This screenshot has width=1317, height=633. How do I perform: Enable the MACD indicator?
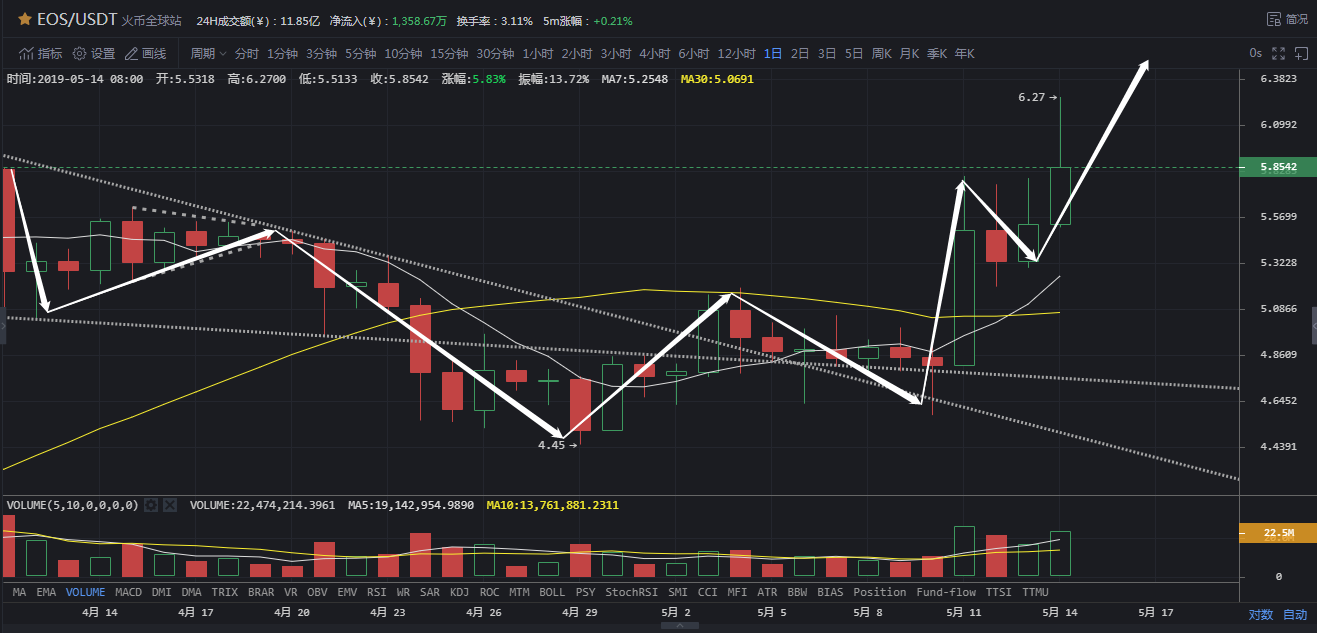(x=128, y=592)
